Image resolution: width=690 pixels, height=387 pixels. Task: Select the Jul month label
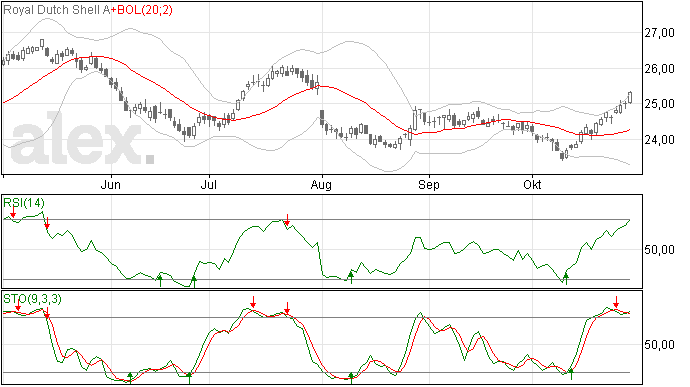tap(209, 184)
